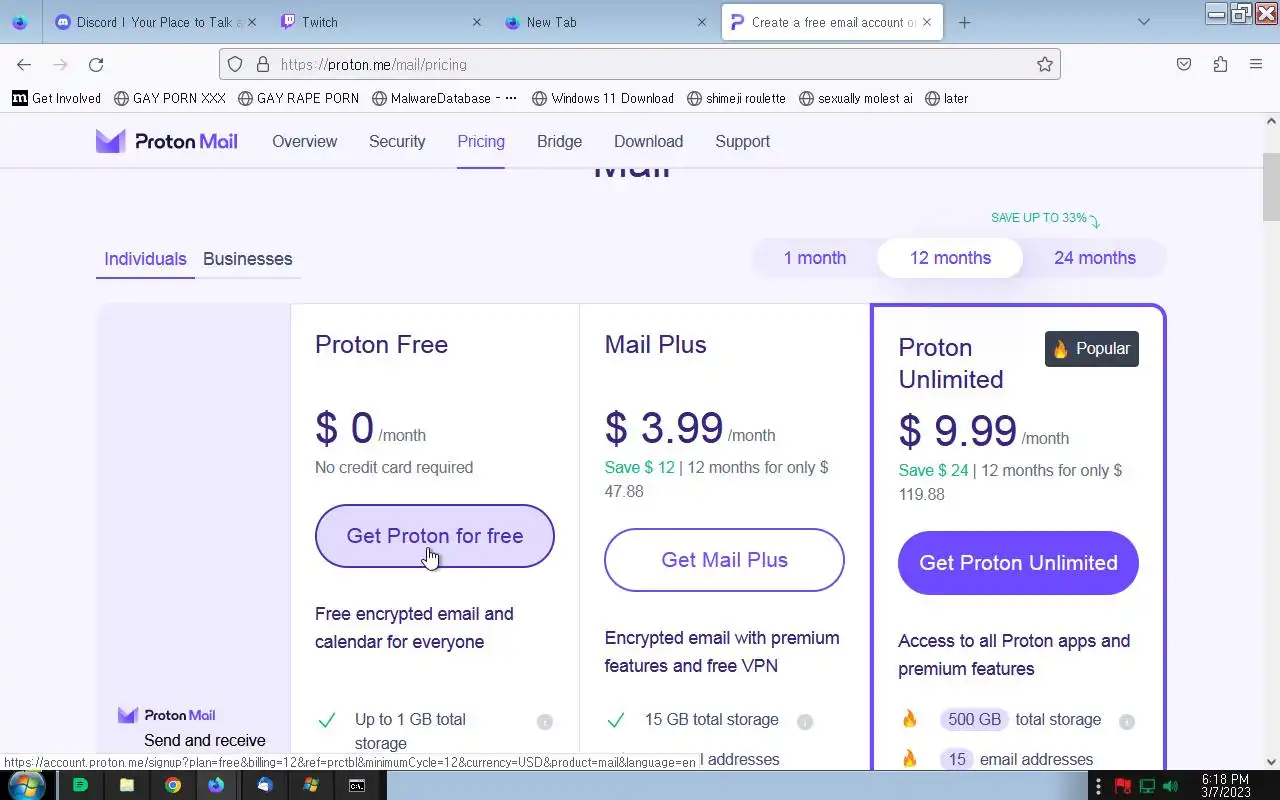Open Overview in Proton nav
The image size is (1280, 800).
click(x=304, y=141)
